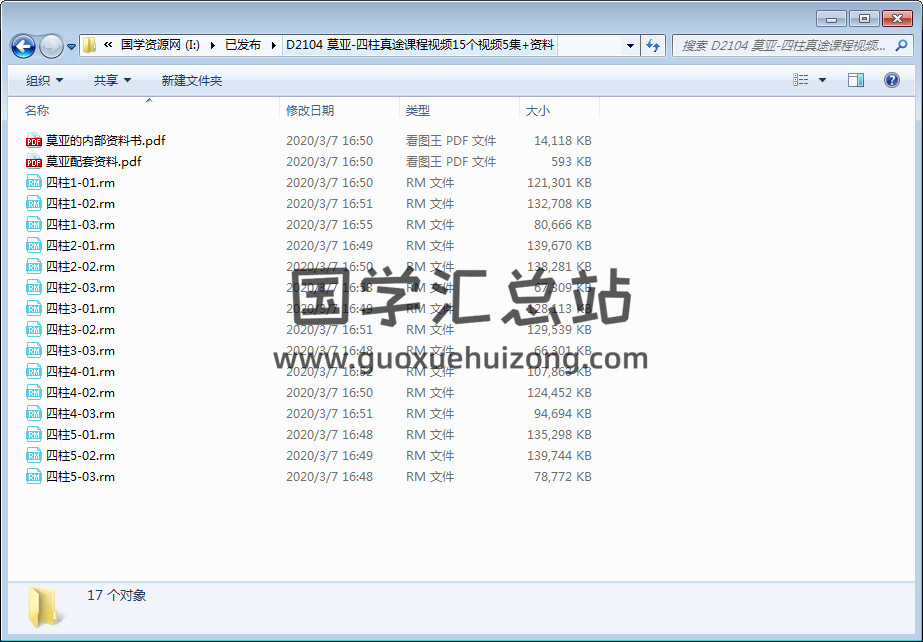This screenshot has width=923, height=642.
Task: Click the RM icon of 四柱4-01.rm
Action: tap(34, 372)
